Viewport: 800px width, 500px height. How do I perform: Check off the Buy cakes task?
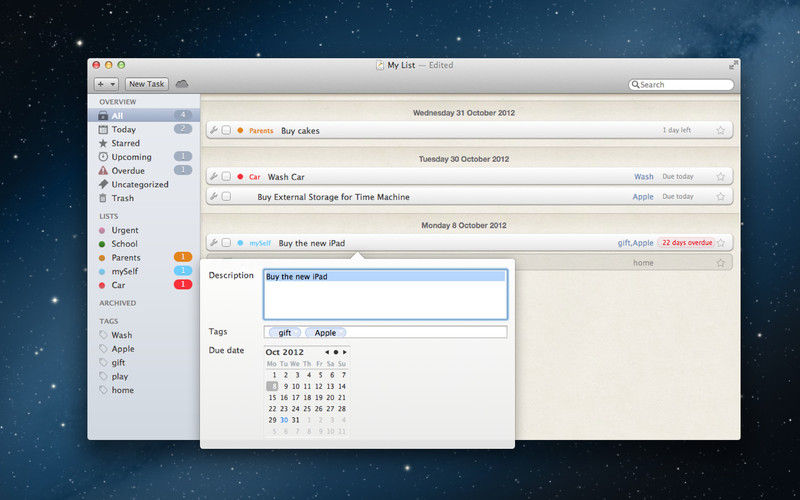(226, 130)
